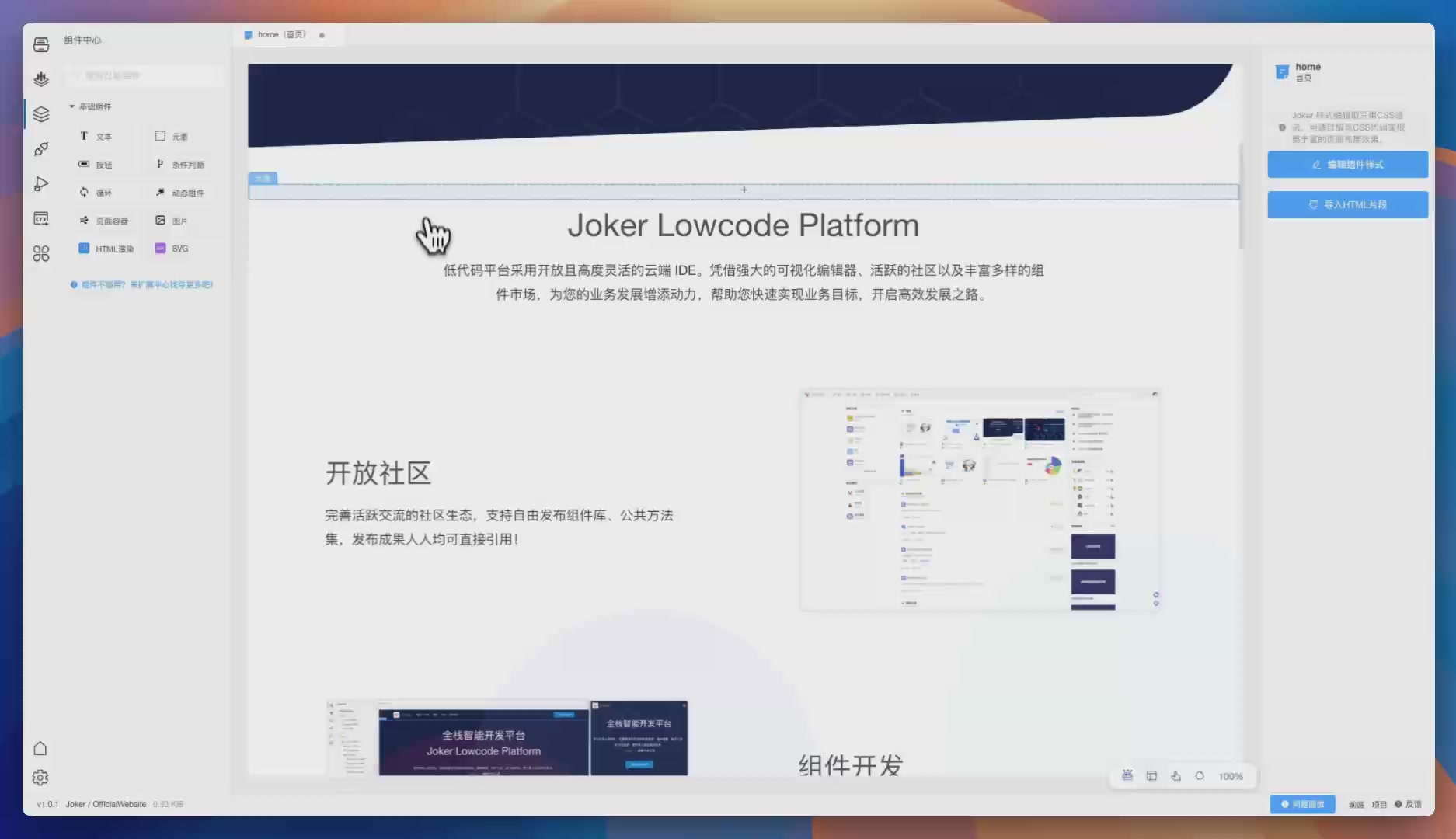This screenshot has width=1456, height=839.
Task: Click the first icon in canvas floating toolbar
Action: click(x=1127, y=775)
